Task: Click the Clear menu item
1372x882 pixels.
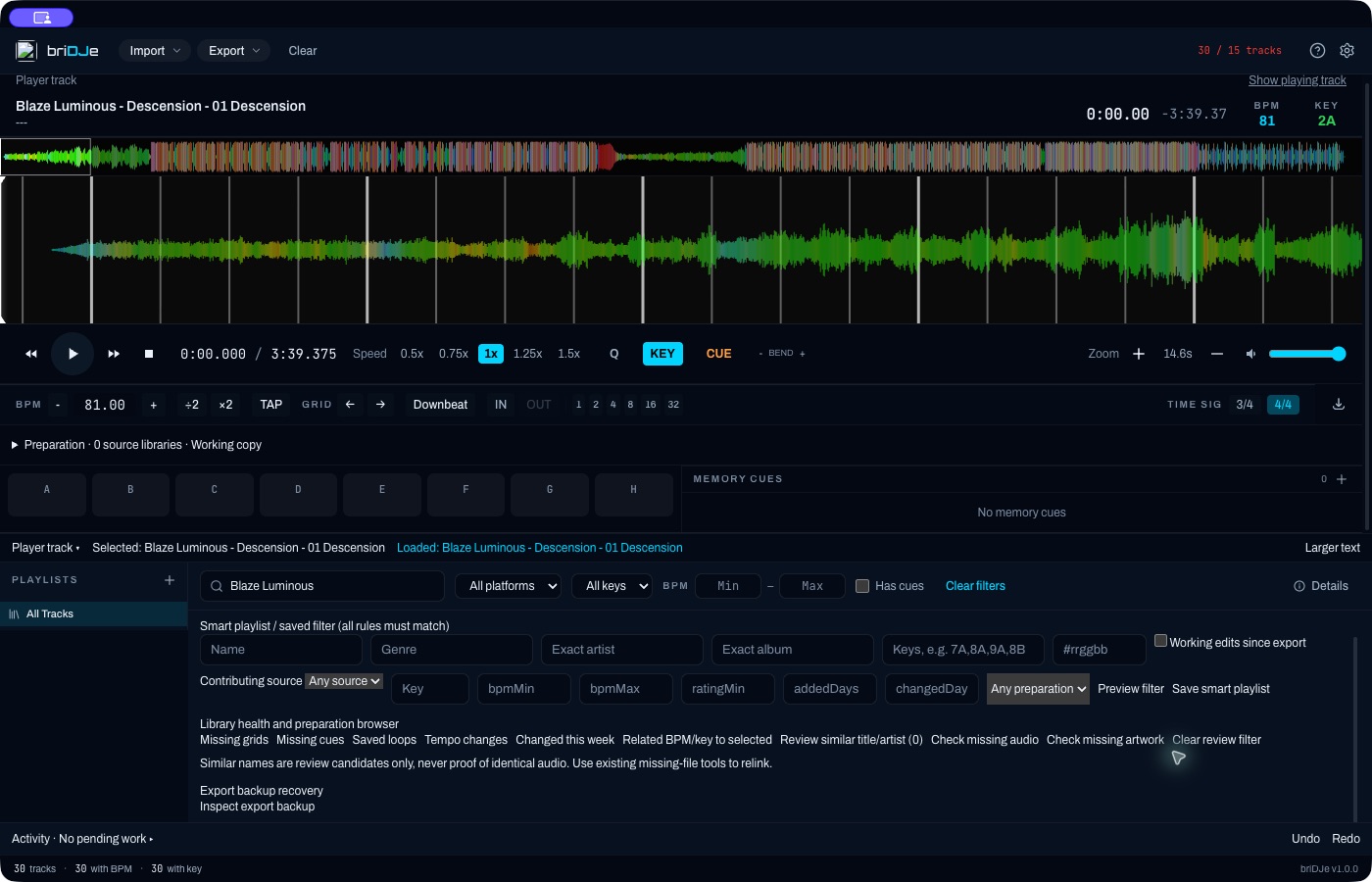Action: click(303, 51)
